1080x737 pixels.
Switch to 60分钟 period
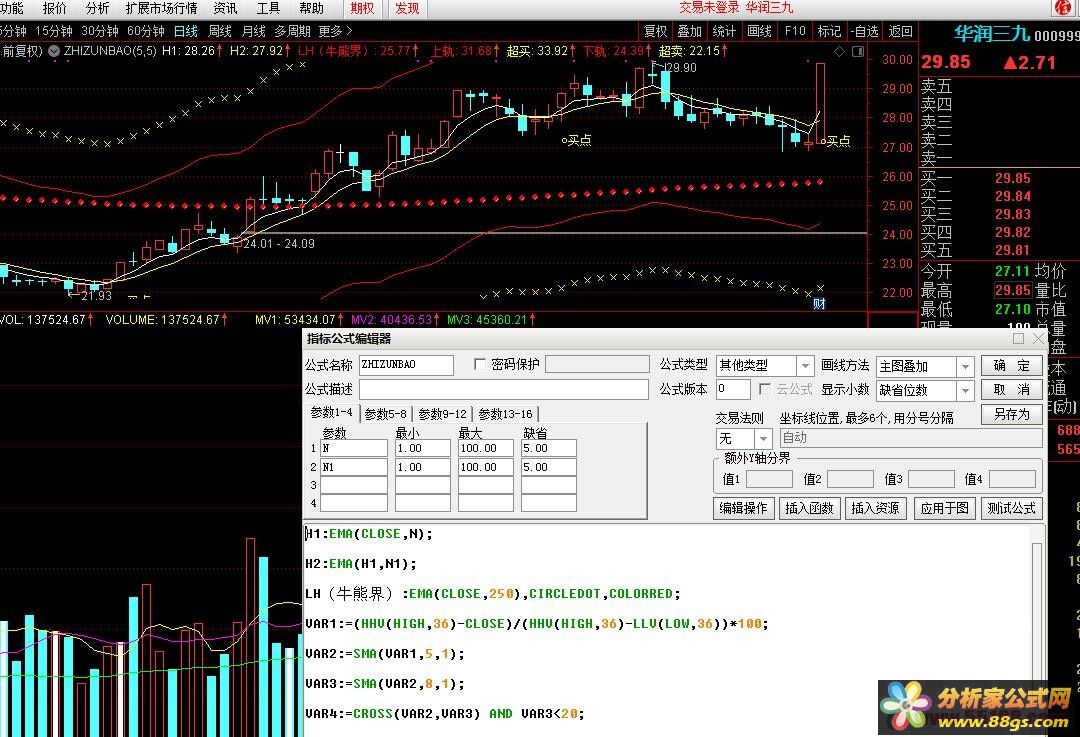pyautogui.click(x=146, y=31)
